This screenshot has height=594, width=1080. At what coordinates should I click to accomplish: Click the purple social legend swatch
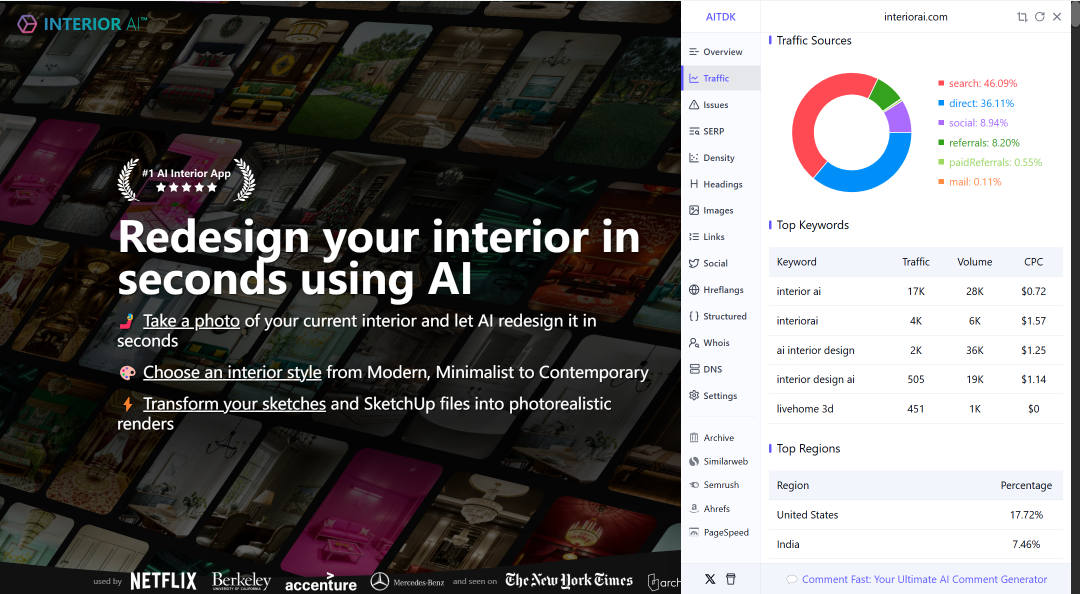pyautogui.click(x=941, y=123)
